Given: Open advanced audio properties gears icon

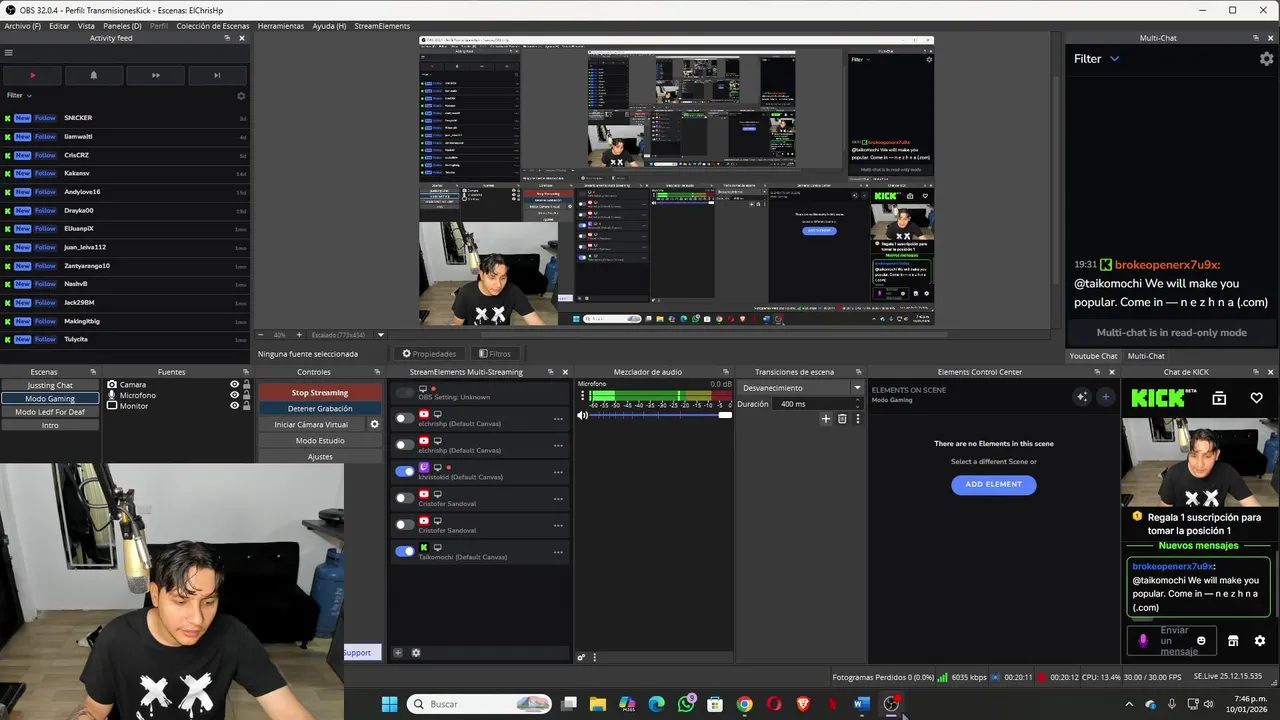Looking at the screenshot, I should (581, 658).
